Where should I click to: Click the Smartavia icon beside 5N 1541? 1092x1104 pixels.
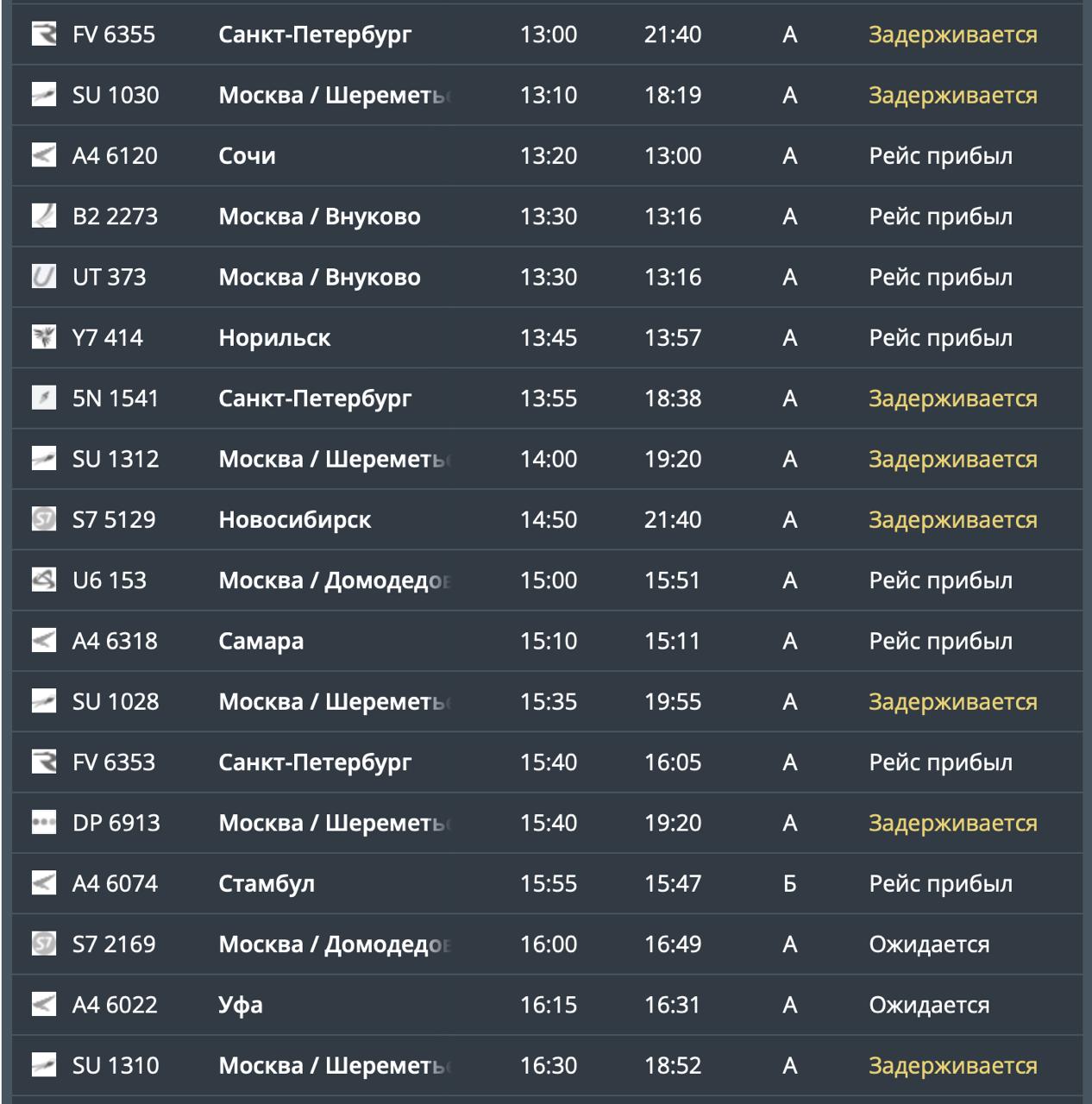coord(43,398)
